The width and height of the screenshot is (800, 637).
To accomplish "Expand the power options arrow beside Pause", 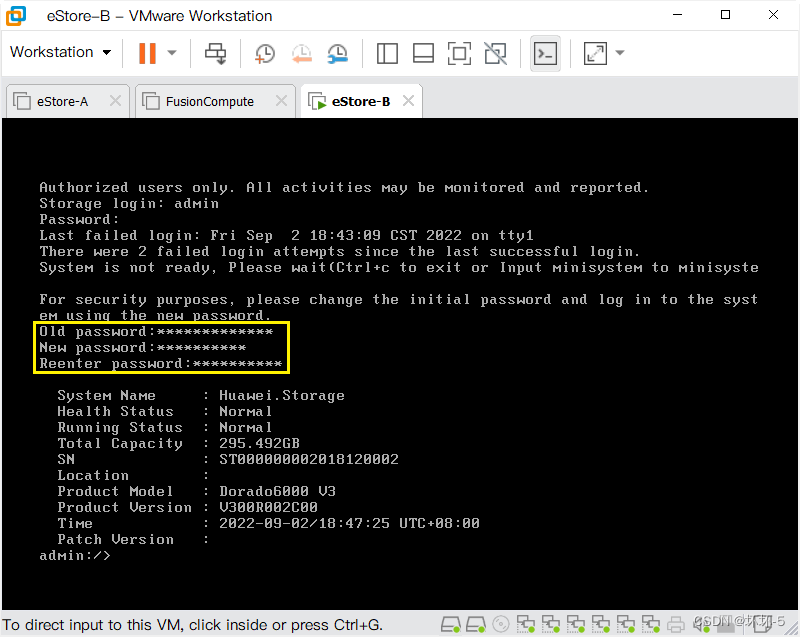I will click(x=172, y=53).
